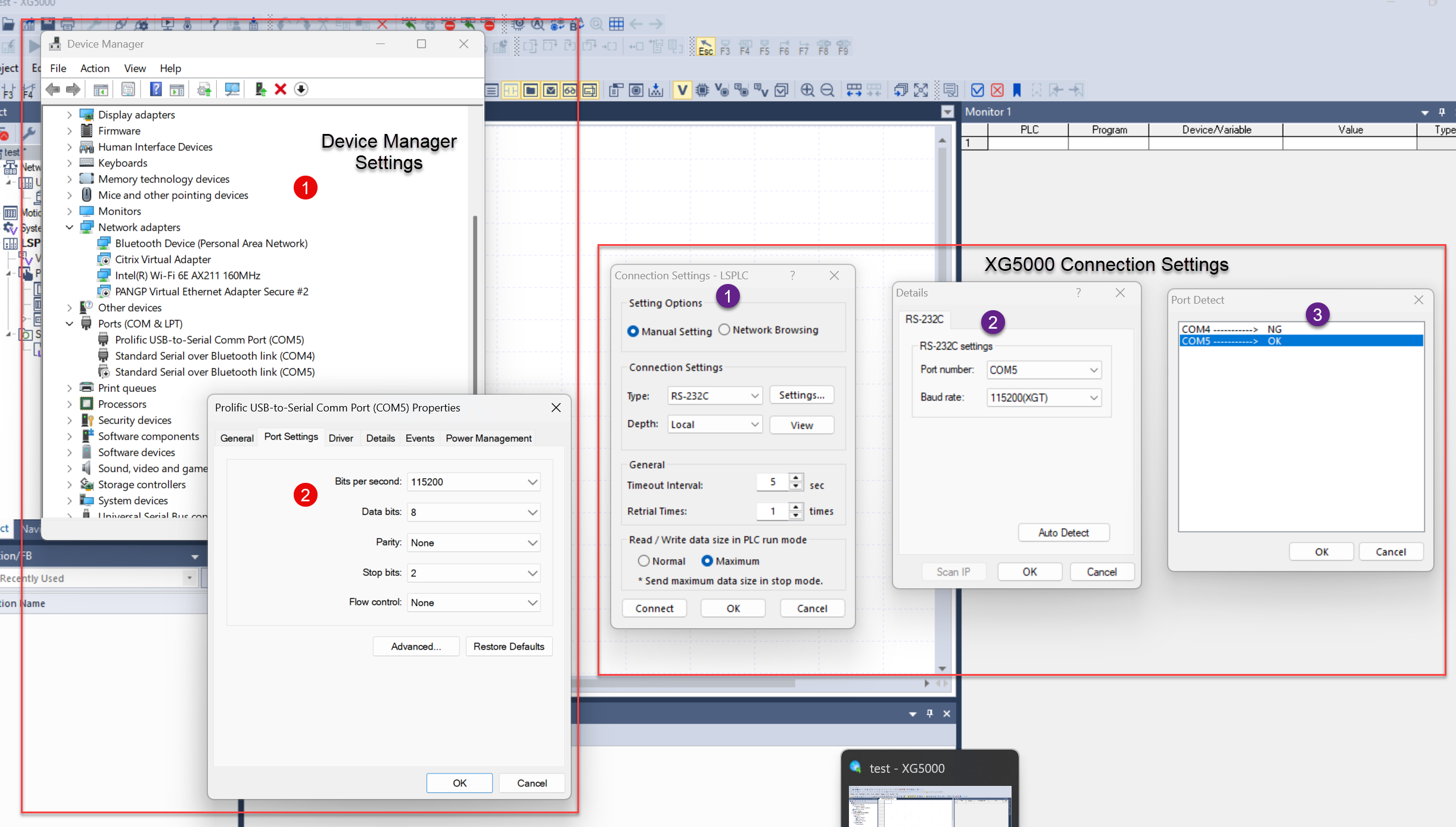Click the blue bookmark toolbar icon

1017,90
